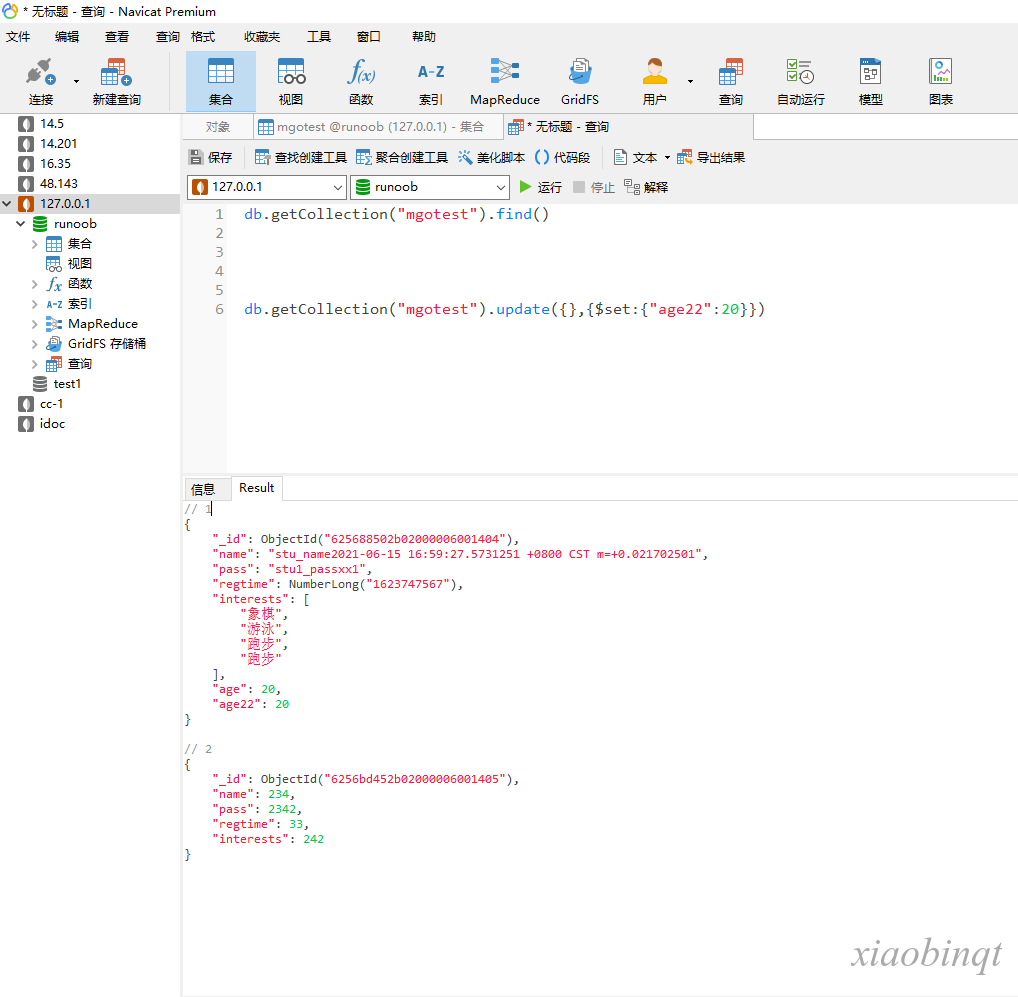Select the idoc connection in tree

[x=52, y=425]
